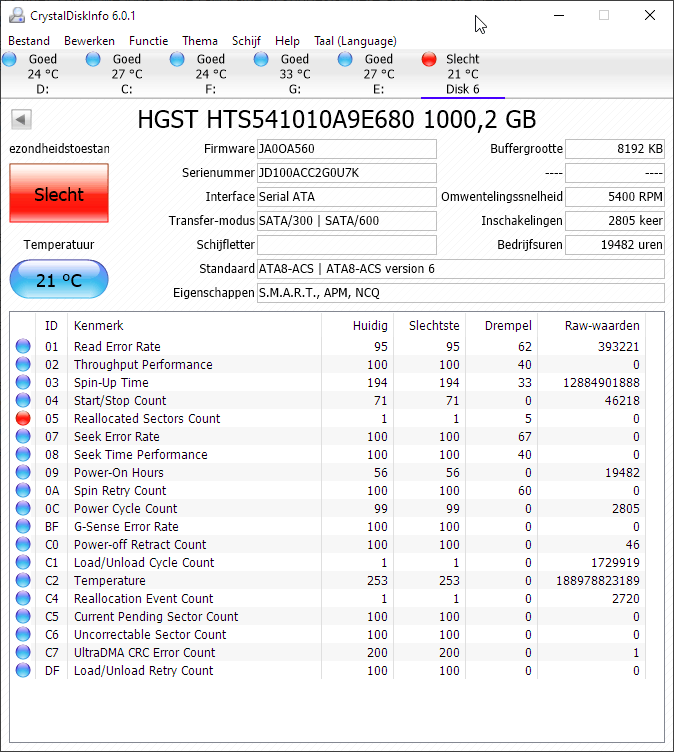Screen dimensions: 674x752
Task: Open the Schijf menu
Action: pyautogui.click(x=246, y=41)
